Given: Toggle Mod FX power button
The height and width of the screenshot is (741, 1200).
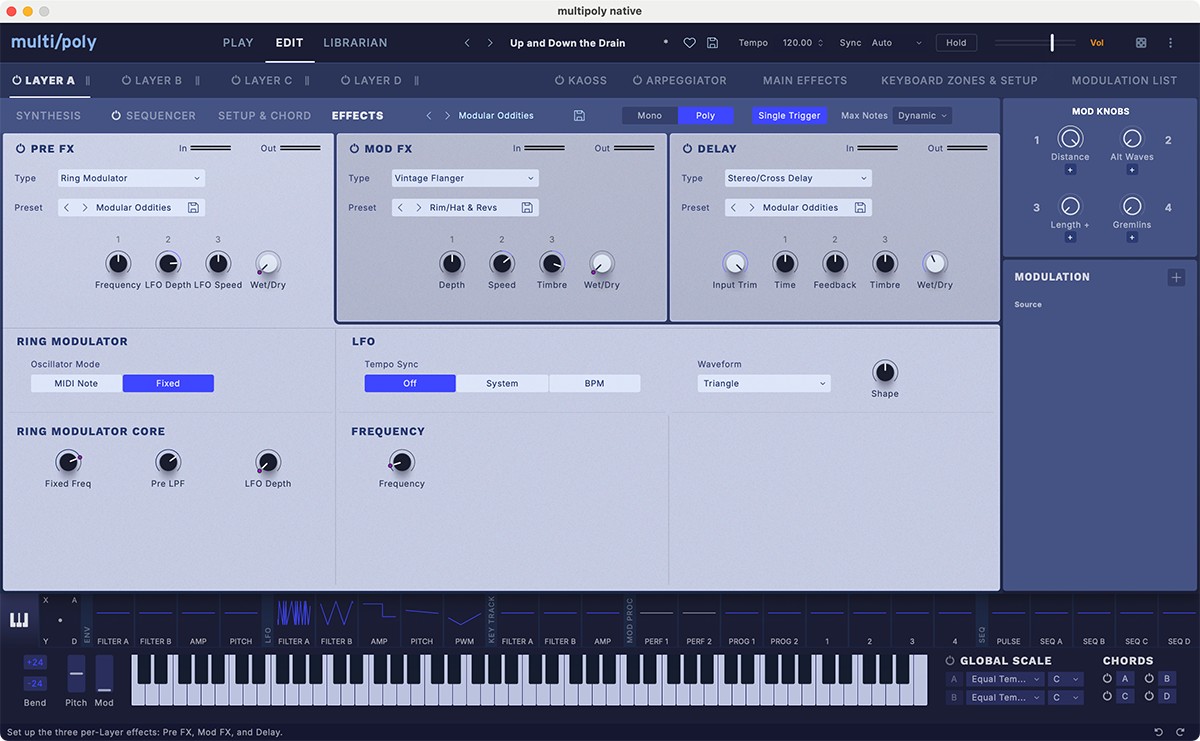Looking at the screenshot, I should point(354,149).
